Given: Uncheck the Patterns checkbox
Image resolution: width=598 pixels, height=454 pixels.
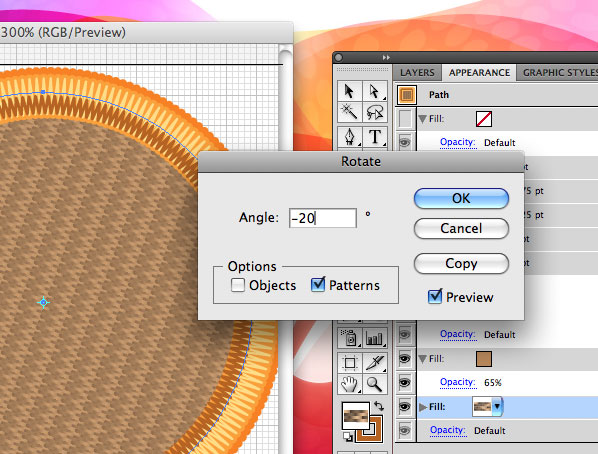Looking at the screenshot, I should tap(318, 285).
